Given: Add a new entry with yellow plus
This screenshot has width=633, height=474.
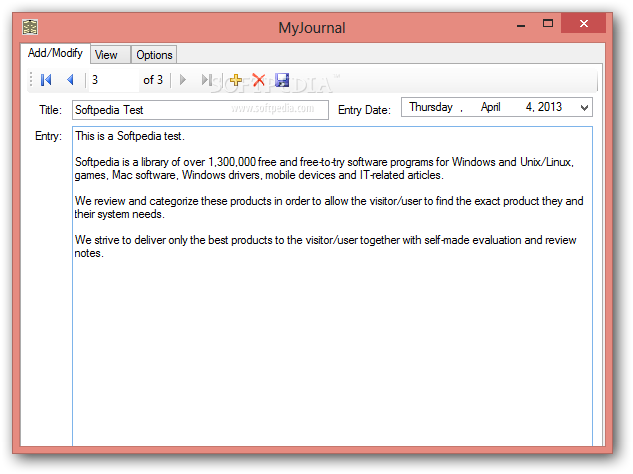Looking at the screenshot, I should [235, 80].
